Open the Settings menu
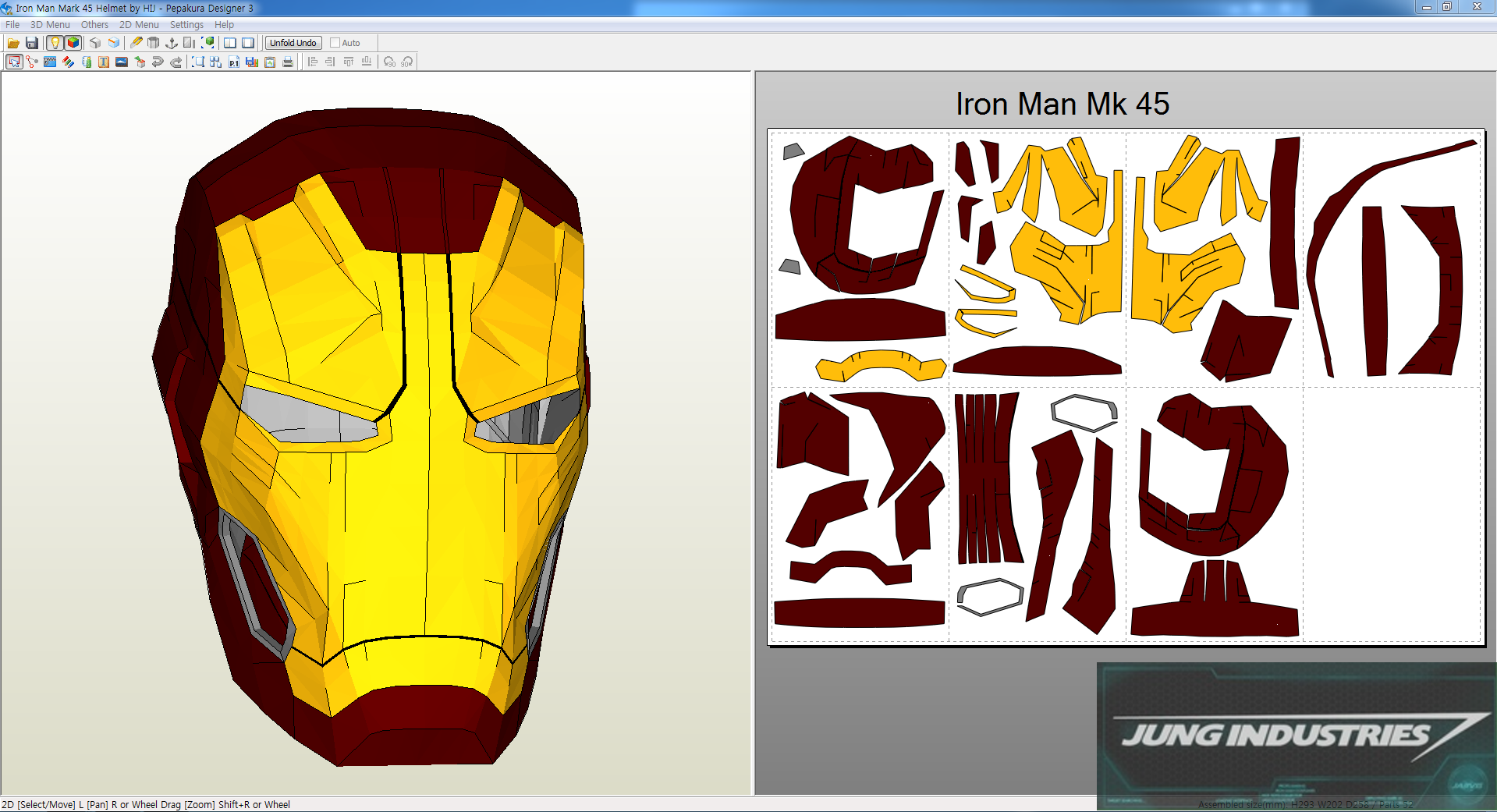1497x812 pixels. pyautogui.click(x=186, y=25)
